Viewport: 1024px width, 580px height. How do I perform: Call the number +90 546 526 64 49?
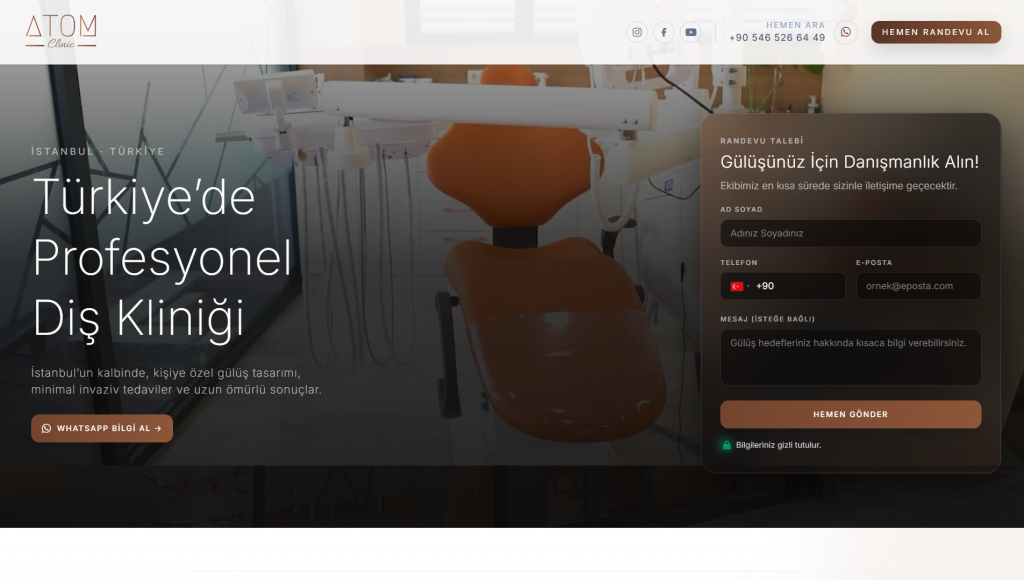pos(777,38)
